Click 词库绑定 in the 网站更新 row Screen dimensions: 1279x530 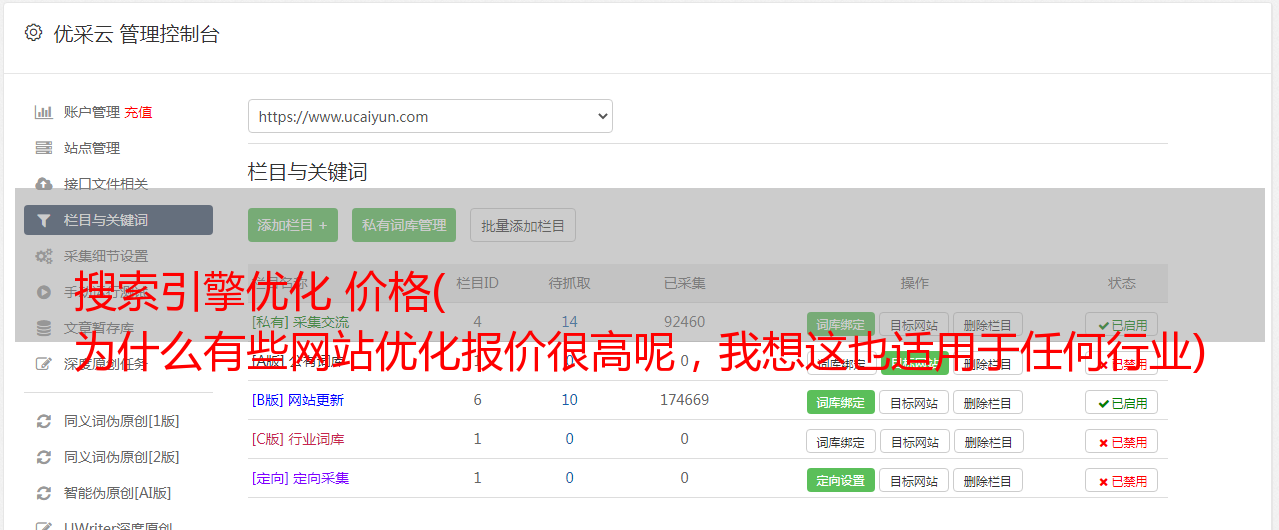coord(841,402)
